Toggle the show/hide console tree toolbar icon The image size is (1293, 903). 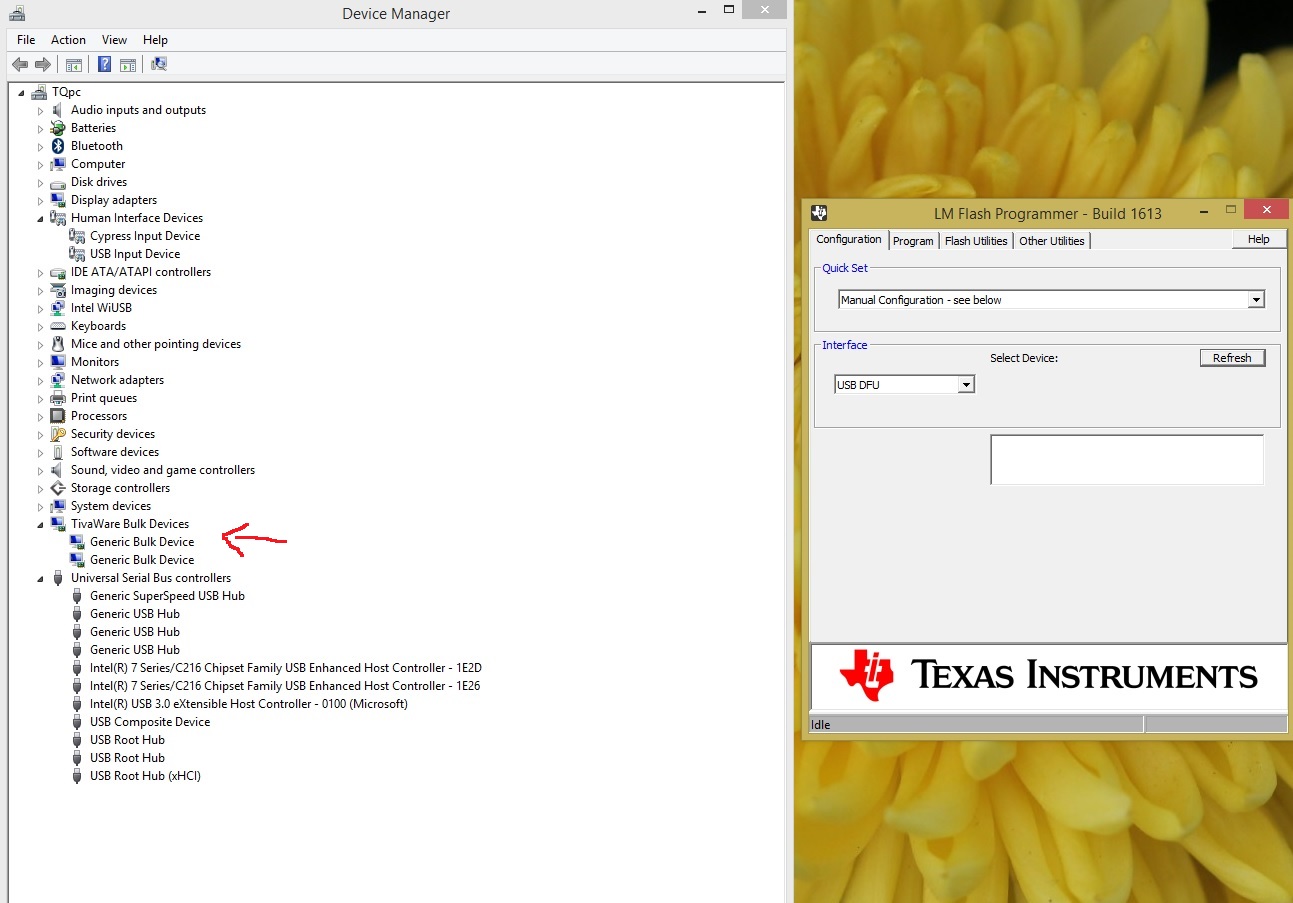(74, 65)
